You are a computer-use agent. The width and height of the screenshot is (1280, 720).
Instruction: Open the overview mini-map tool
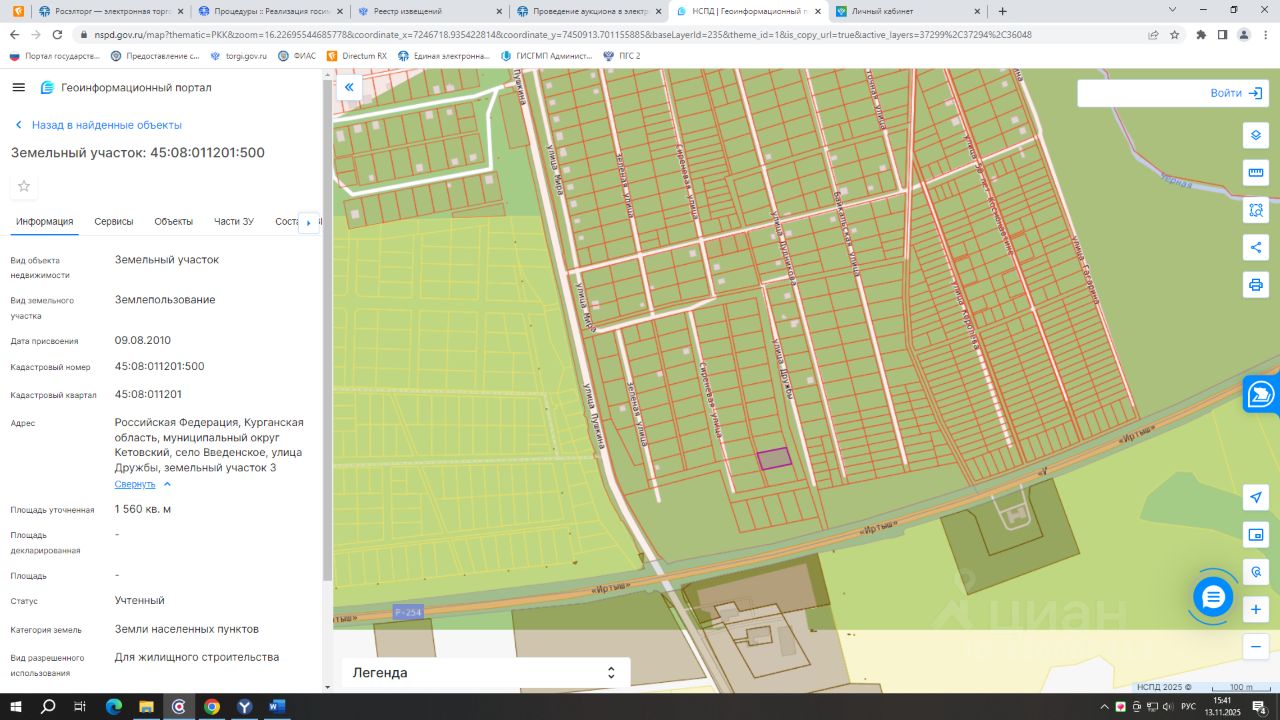tap(1256, 535)
